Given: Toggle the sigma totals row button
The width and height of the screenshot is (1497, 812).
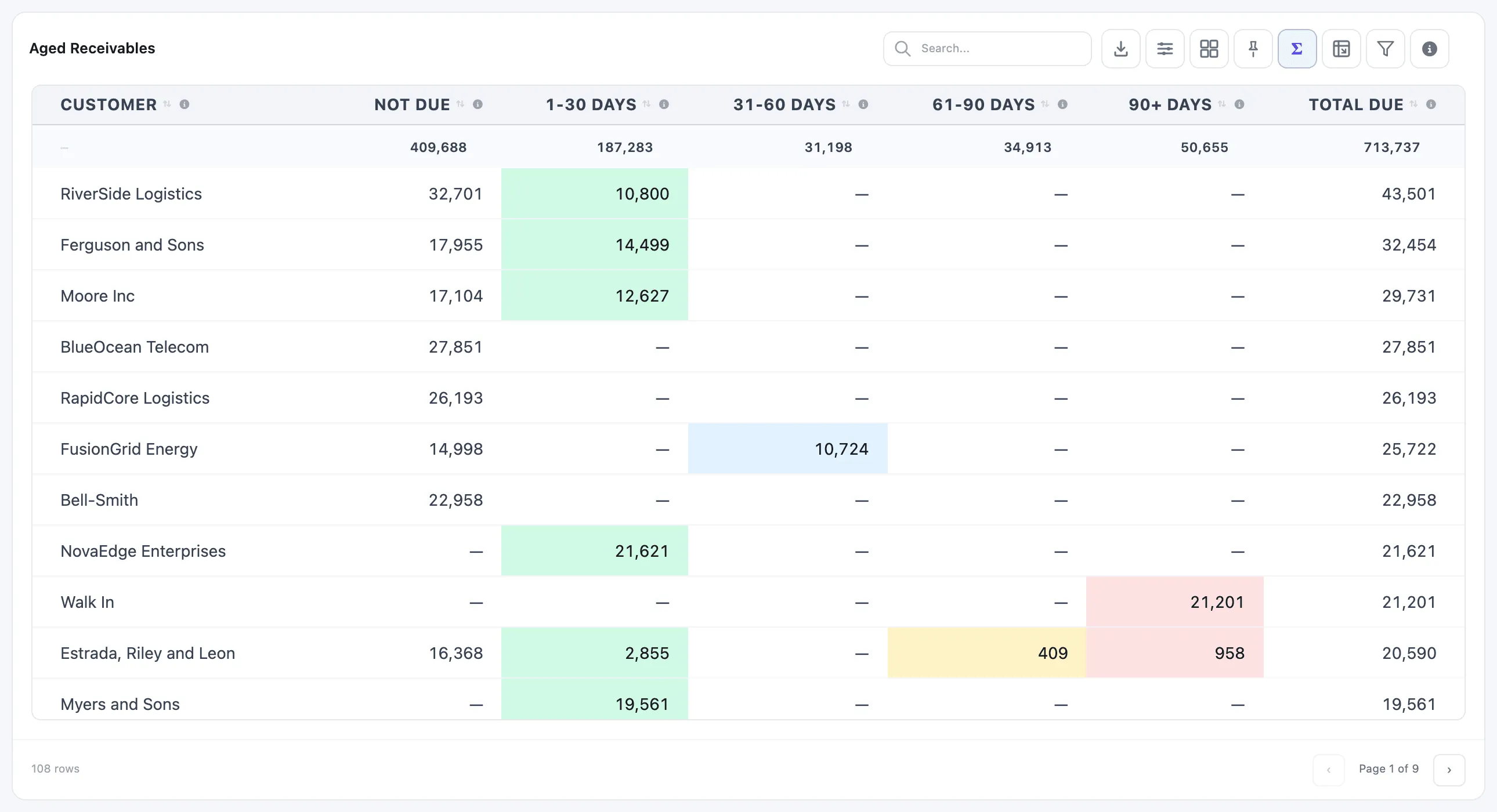Looking at the screenshot, I should pyautogui.click(x=1297, y=49).
